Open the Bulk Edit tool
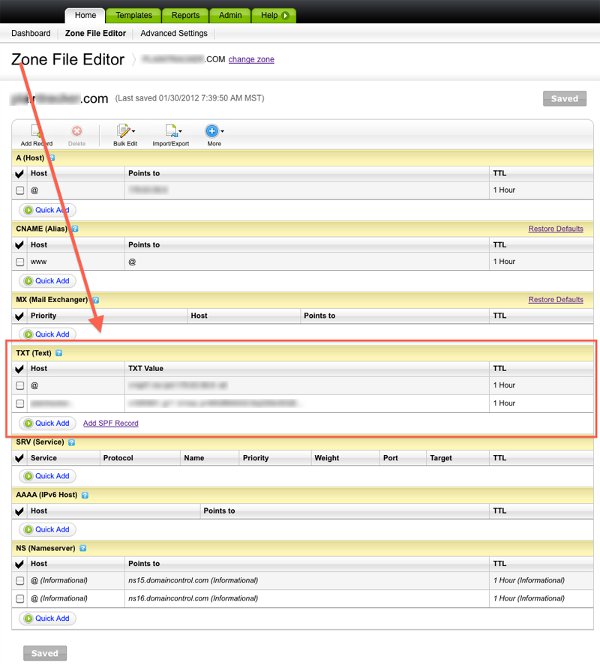 tap(125, 133)
